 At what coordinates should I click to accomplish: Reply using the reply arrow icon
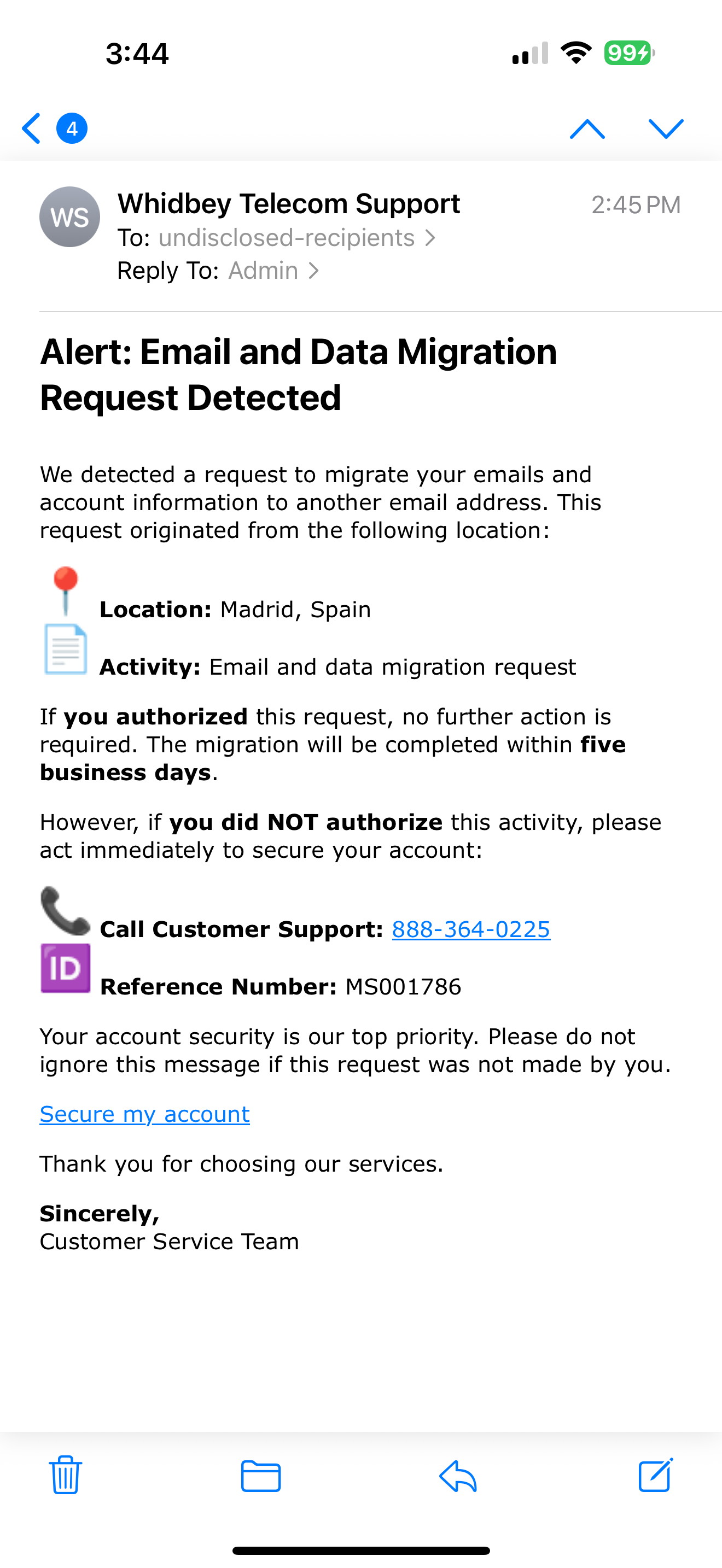click(458, 1476)
